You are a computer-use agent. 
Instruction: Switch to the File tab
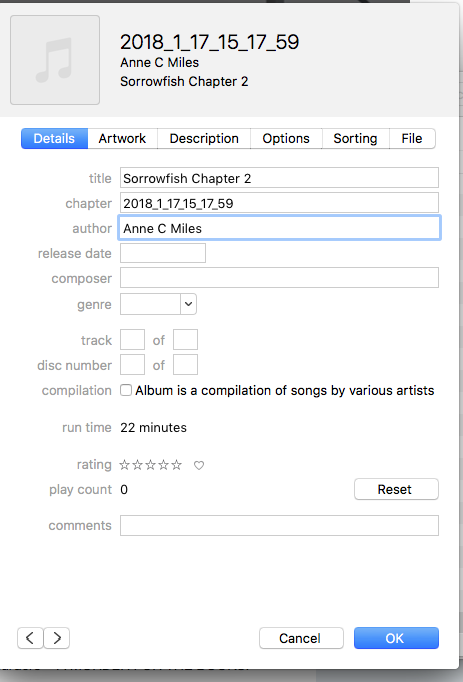point(412,138)
